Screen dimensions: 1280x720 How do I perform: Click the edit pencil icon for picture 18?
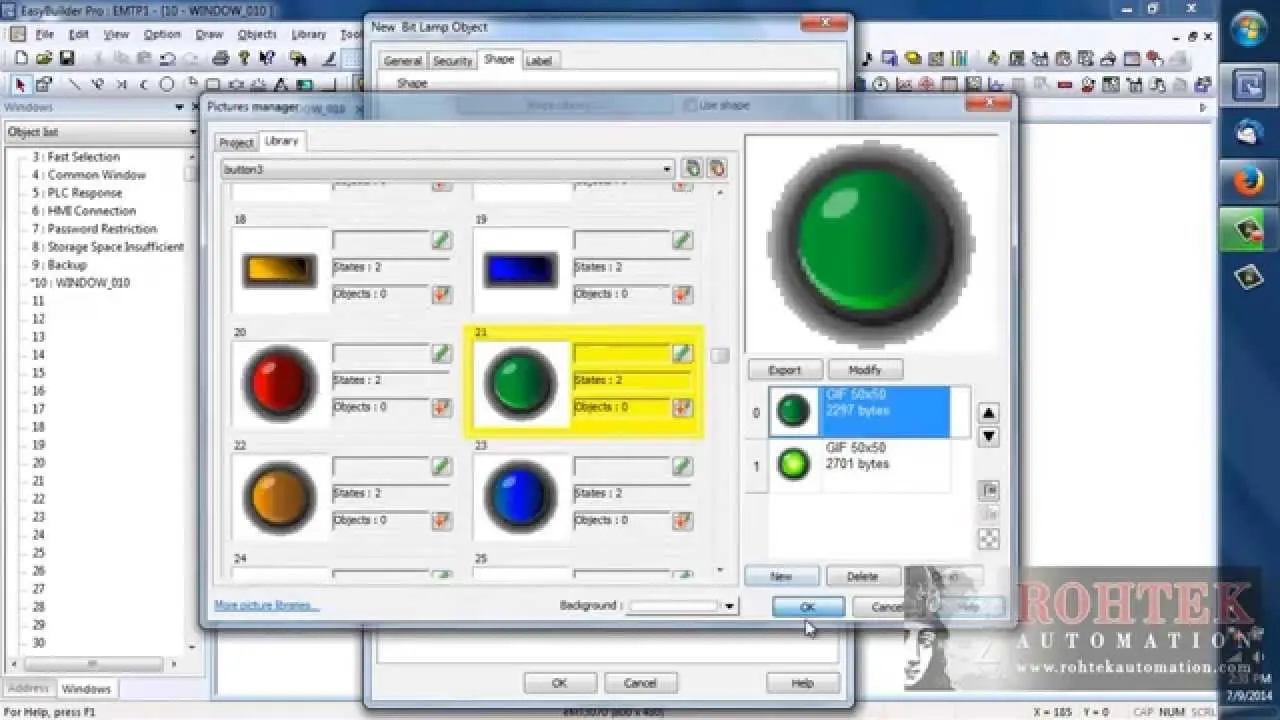tap(441, 240)
